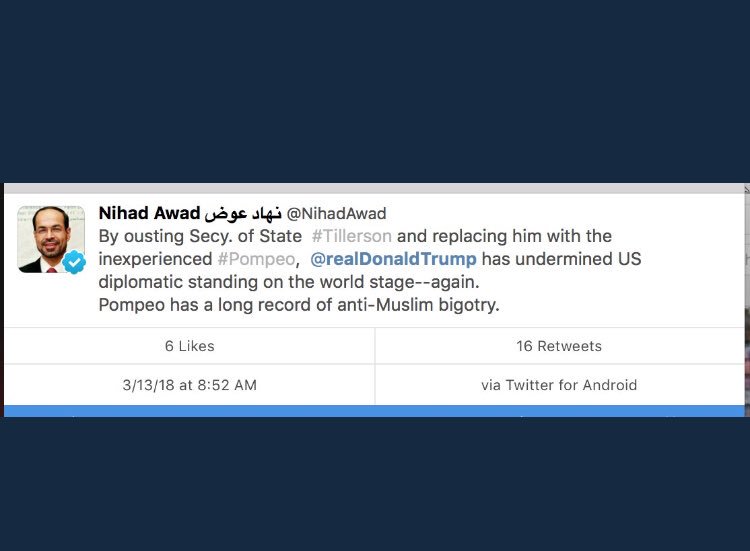Screen dimensions: 750x551
Task: Click the scroll arrow at top-right corner
Action: pyautogui.click(x=746, y=188)
